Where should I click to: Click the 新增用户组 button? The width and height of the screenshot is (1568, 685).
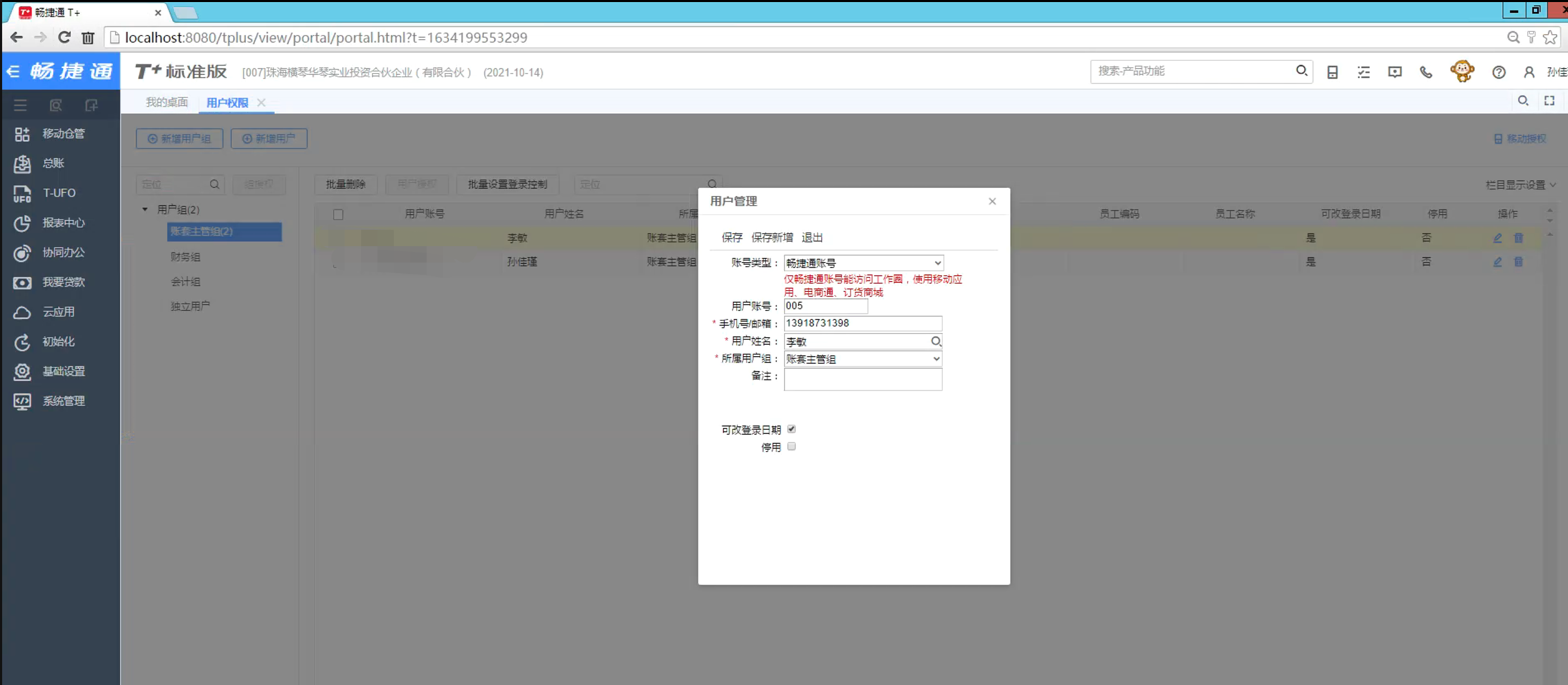(179, 139)
